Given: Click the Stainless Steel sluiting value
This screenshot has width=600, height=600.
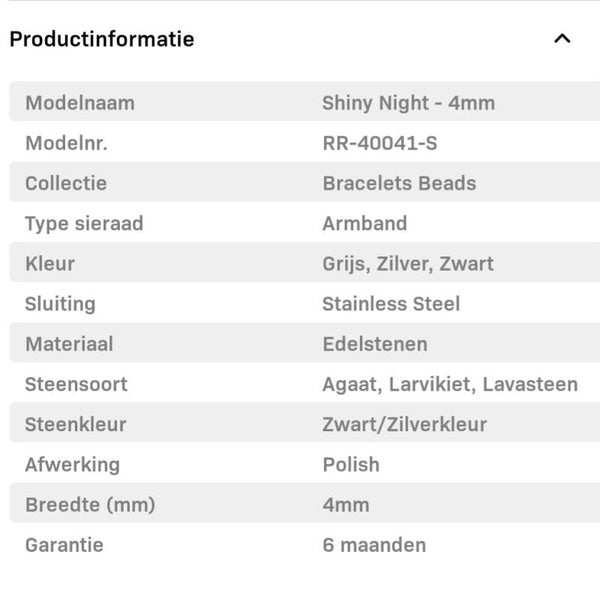Looking at the screenshot, I should click(x=391, y=304).
